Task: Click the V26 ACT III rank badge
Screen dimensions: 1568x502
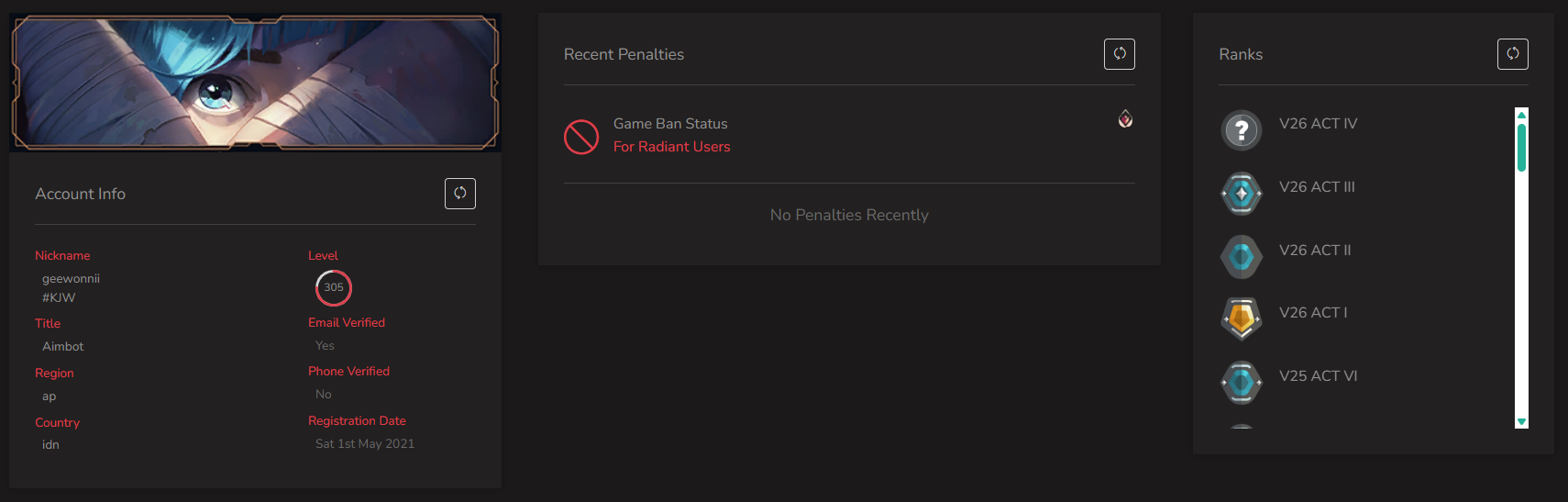Action: (x=1242, y=194)
